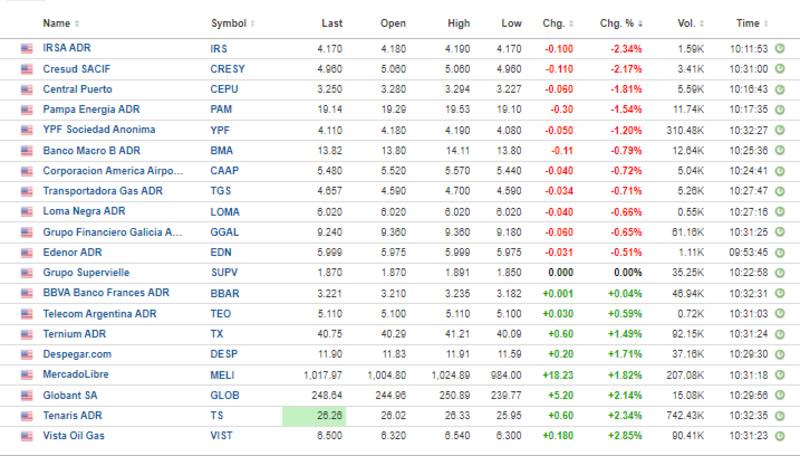Click the flag icon next to Globant SA

click(x=26, y=395)
